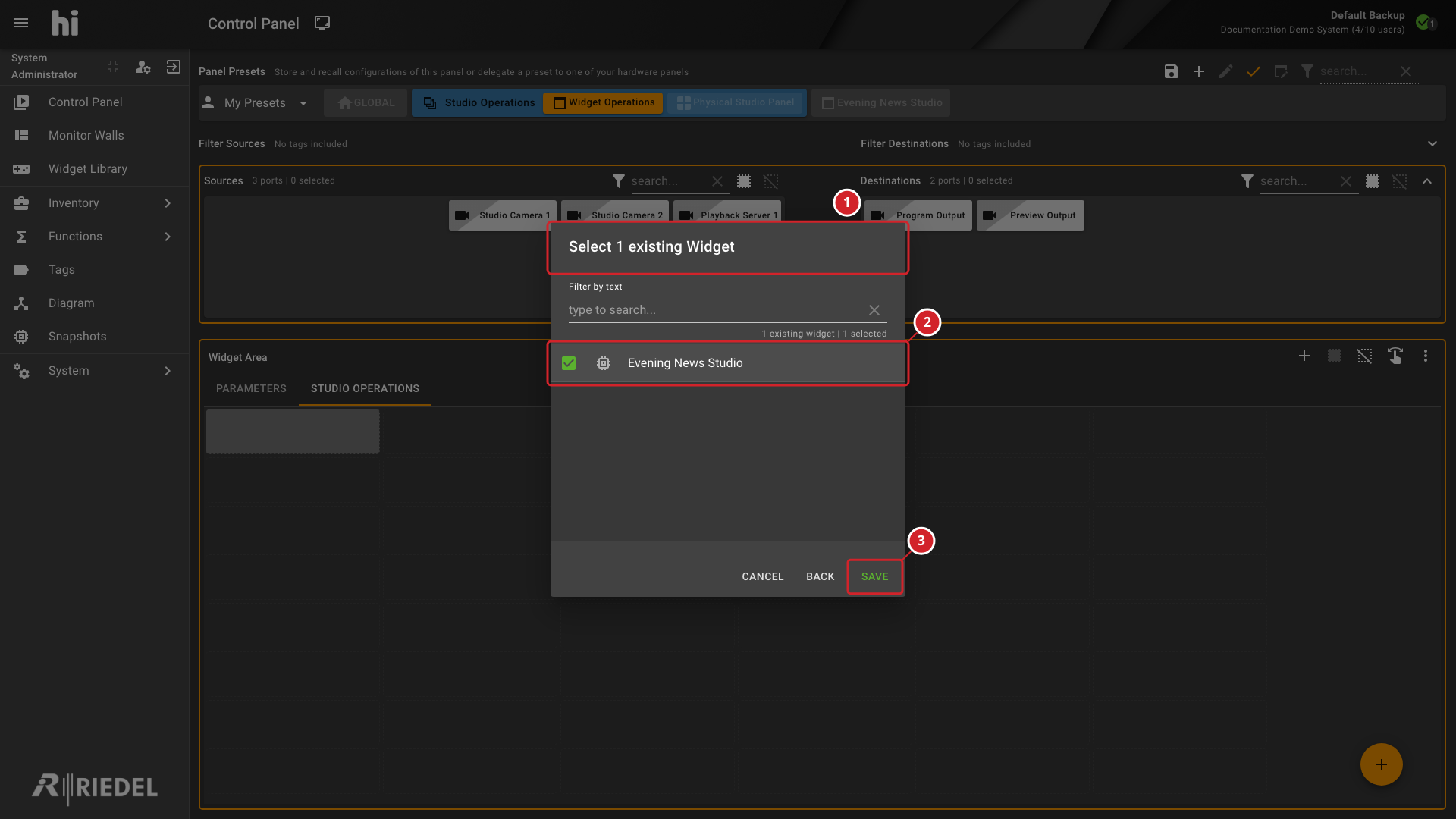1456x819 pixels.
Task: Select the GLOBAL preset button
Action: click(x=366, y=102)
